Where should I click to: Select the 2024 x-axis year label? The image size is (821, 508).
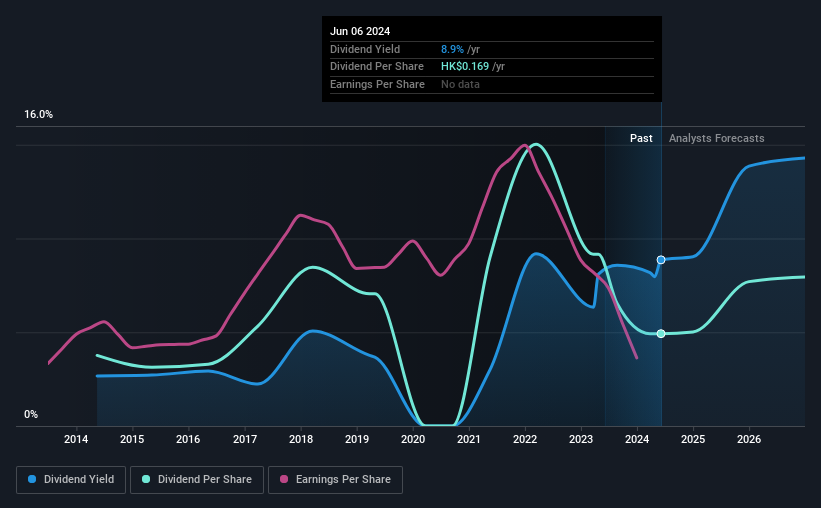point(637,439)
